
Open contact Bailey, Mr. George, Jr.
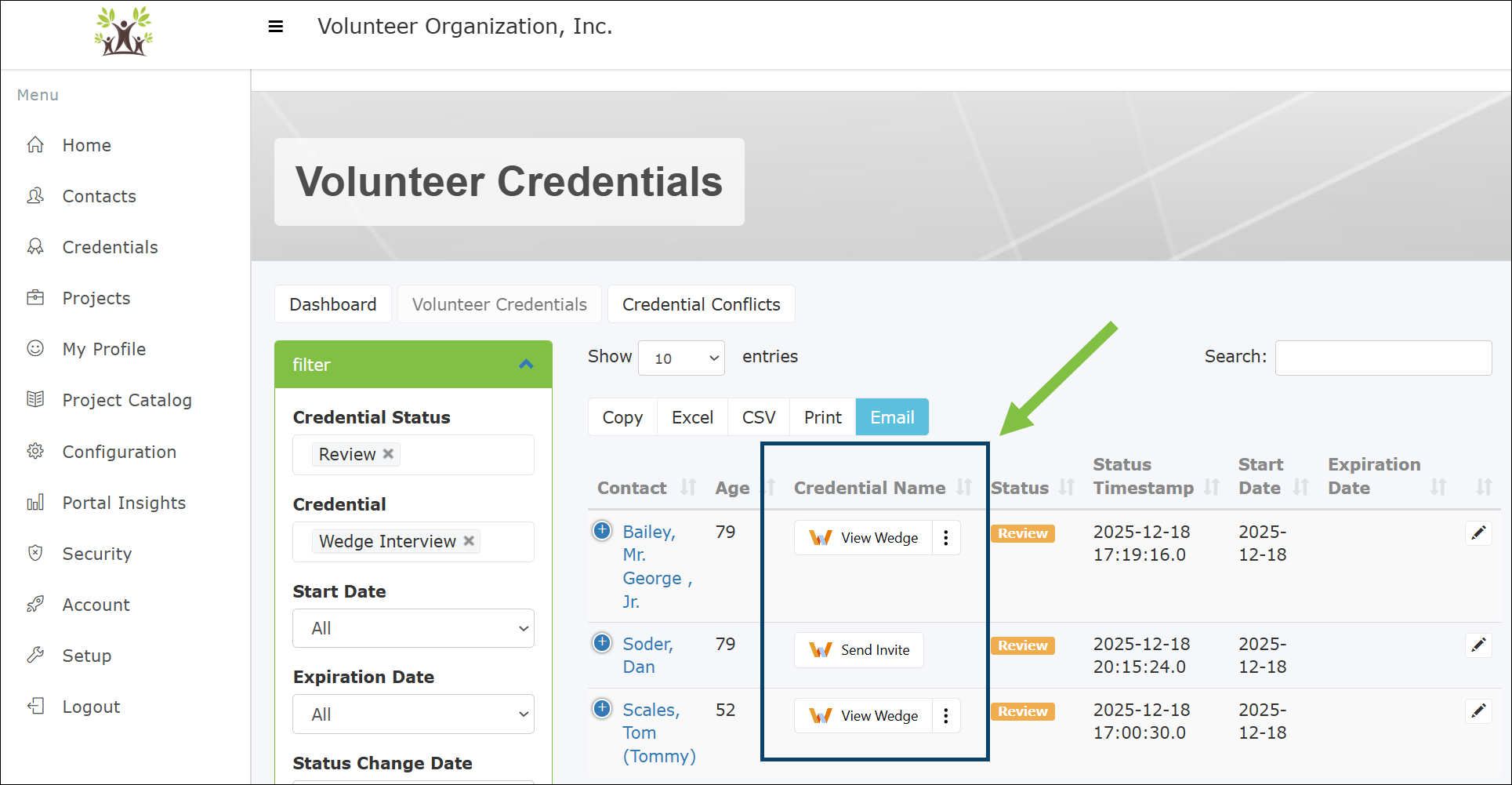[657, 566]
